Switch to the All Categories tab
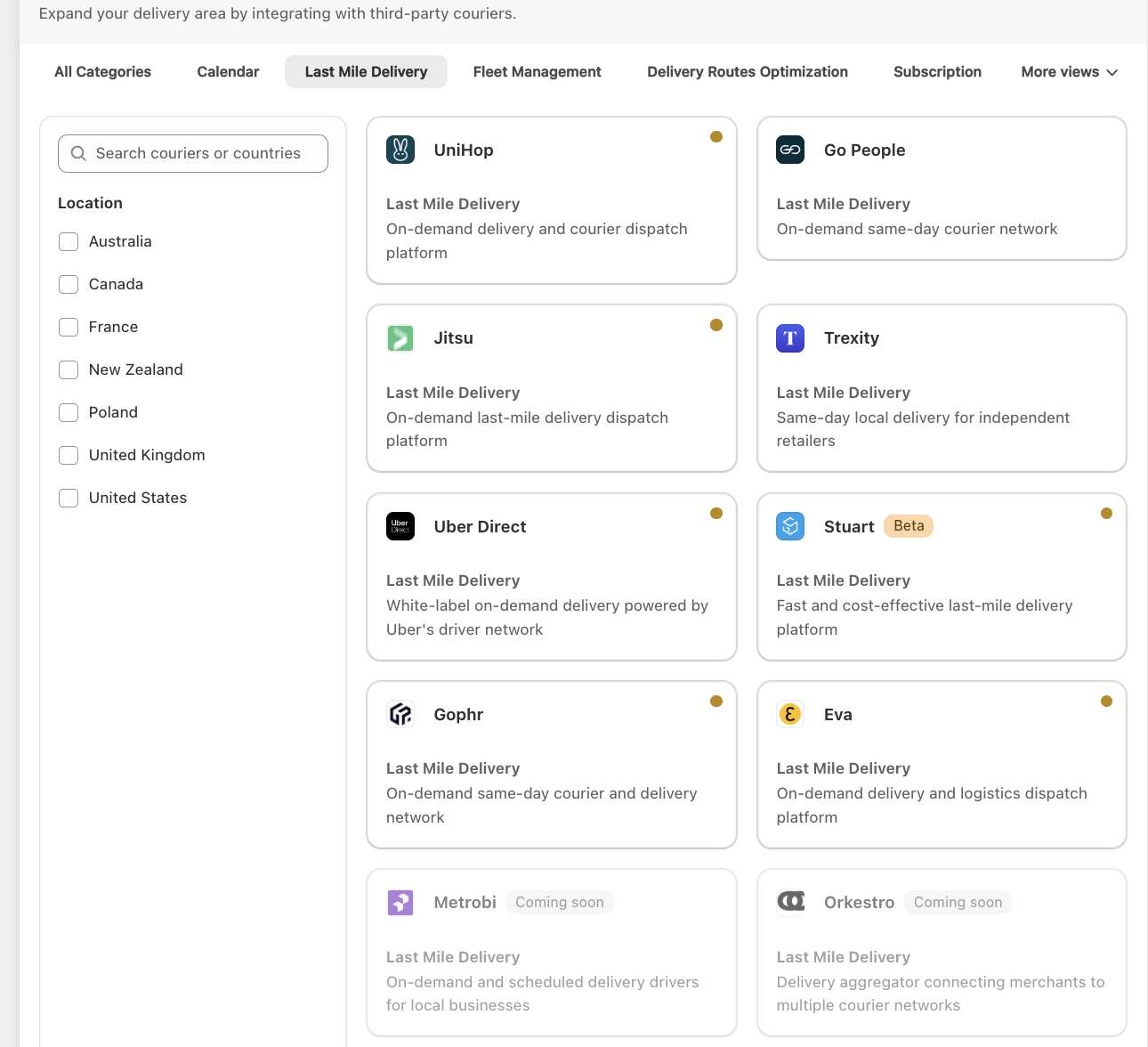This screenshot has width=1148, height=1047. (102, 72)
